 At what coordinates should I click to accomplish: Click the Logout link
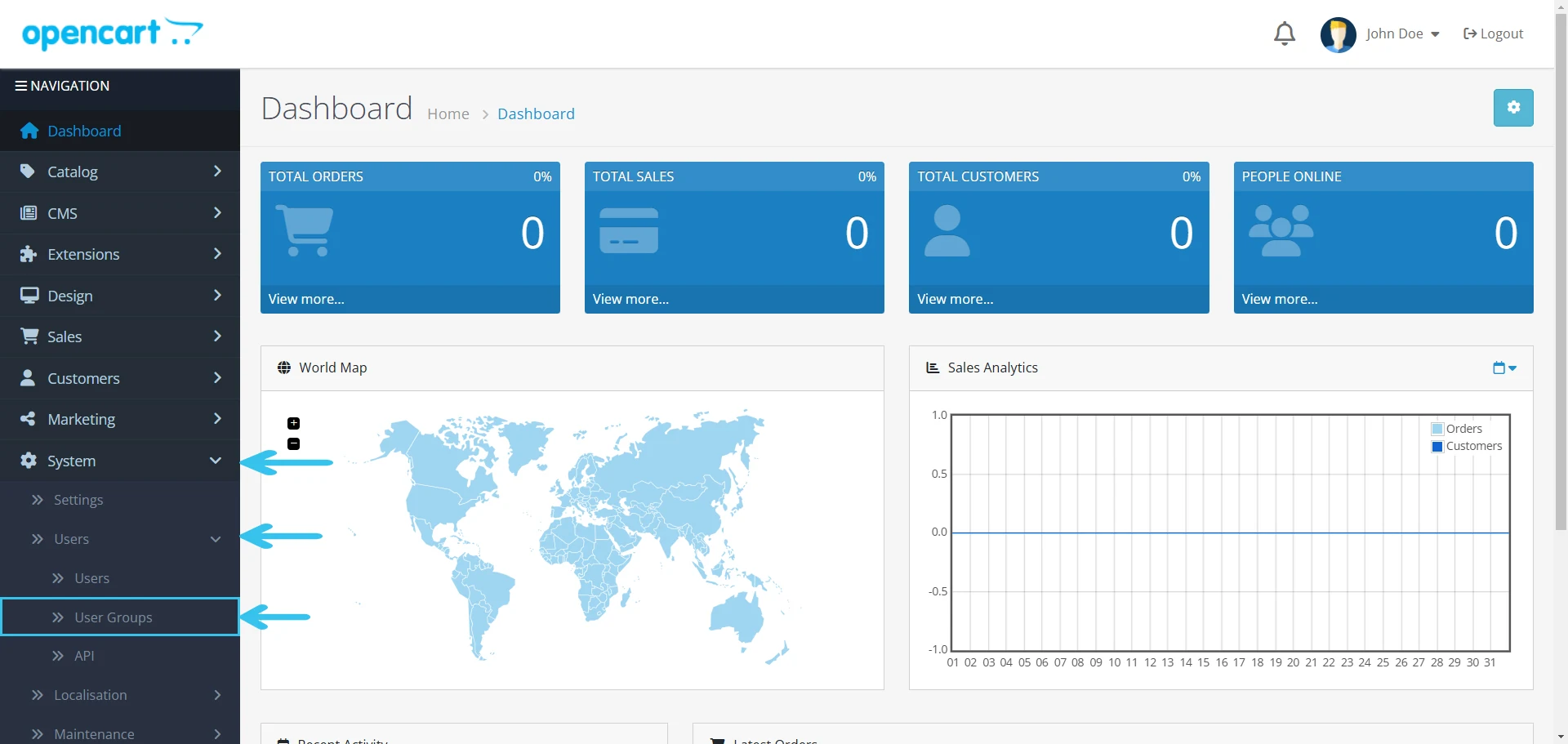click(1493, 33)
